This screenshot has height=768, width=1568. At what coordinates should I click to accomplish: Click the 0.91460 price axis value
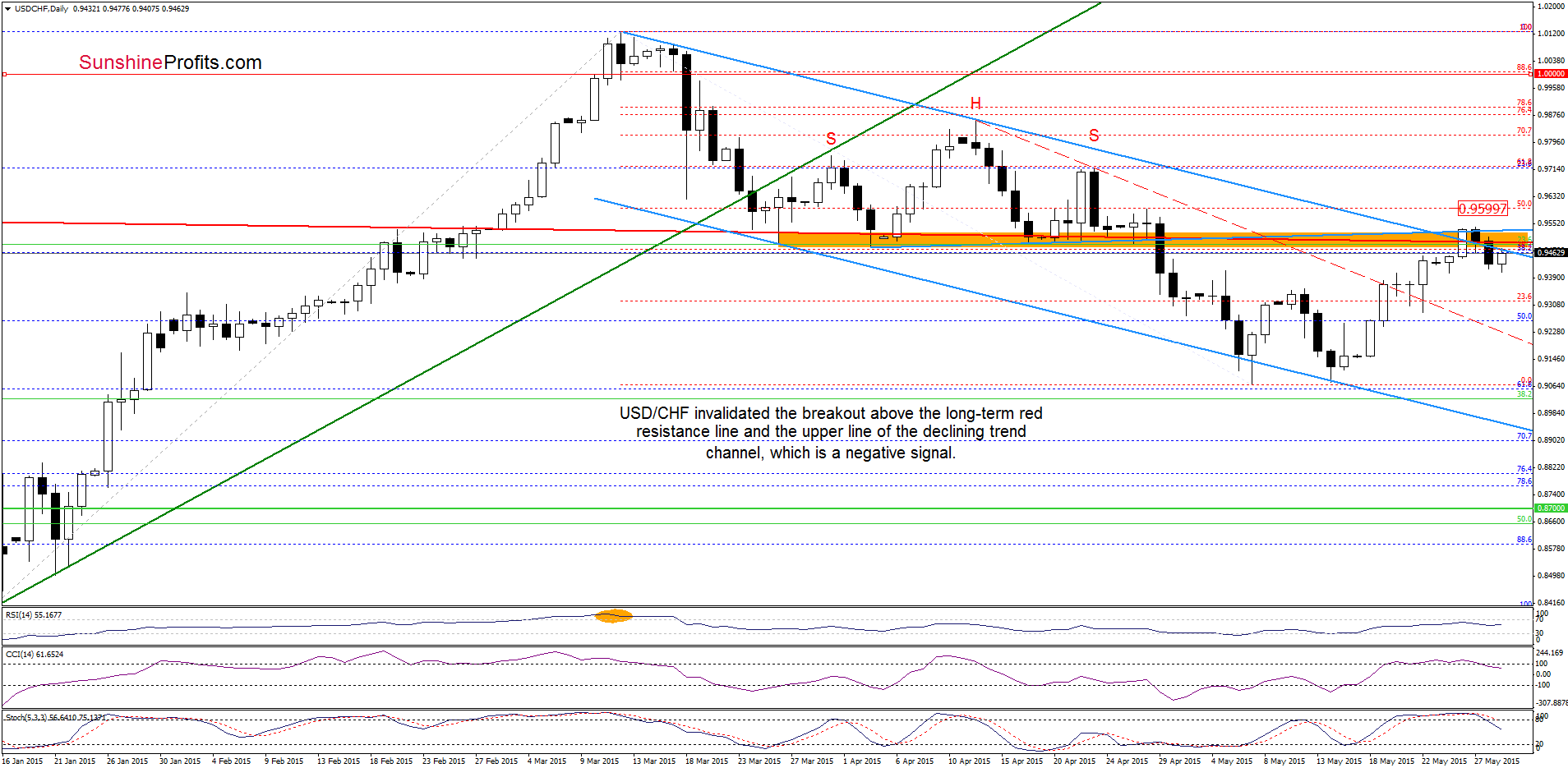coord(1551,359)
